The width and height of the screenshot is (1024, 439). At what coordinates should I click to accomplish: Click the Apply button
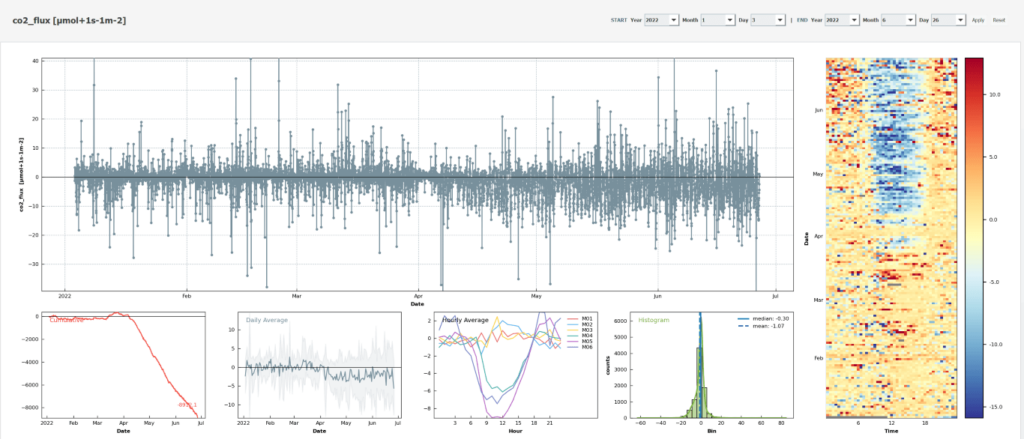(978, 20)
